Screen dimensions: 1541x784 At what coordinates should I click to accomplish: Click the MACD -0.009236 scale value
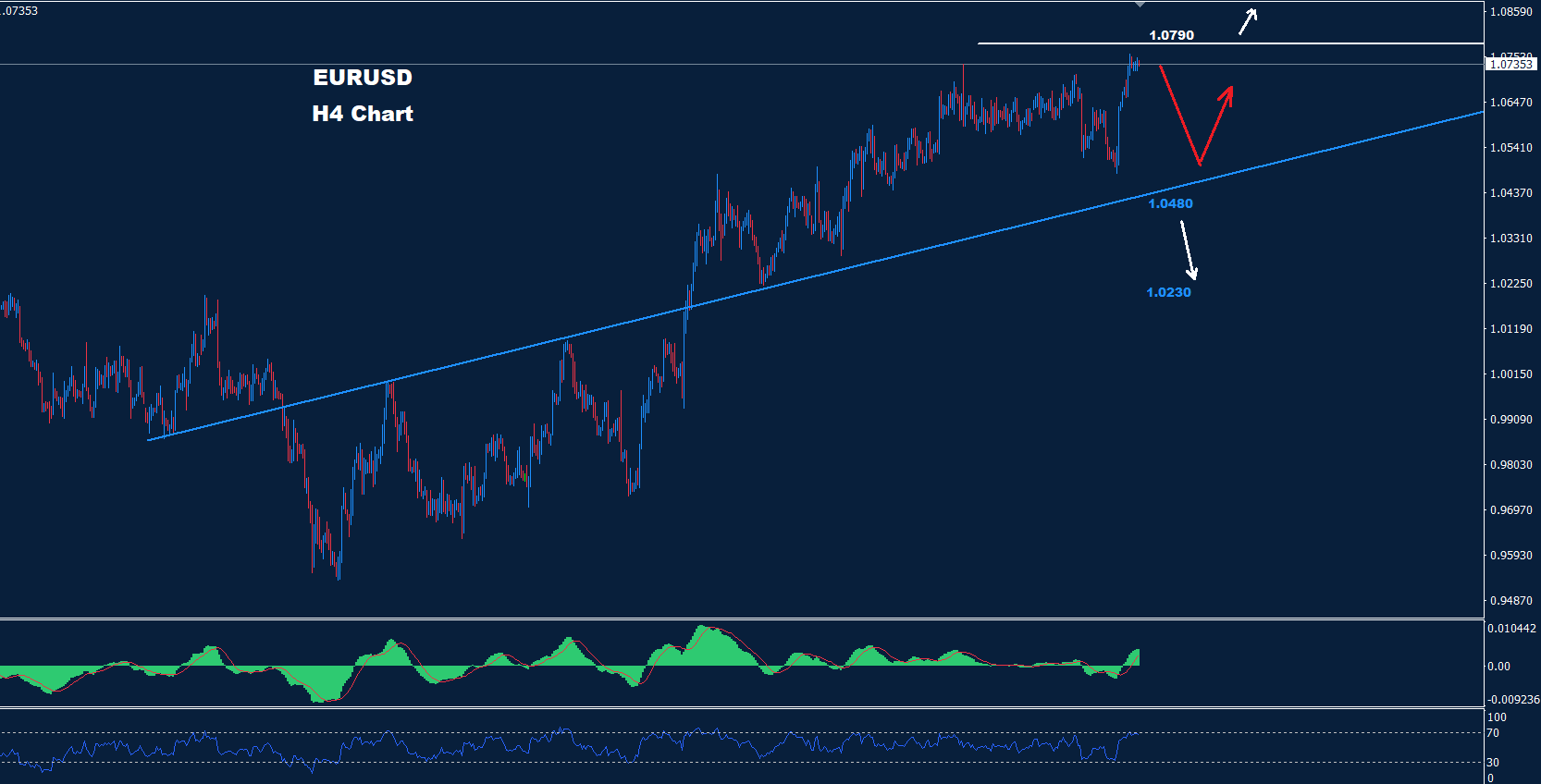[x=1512, y=700]
